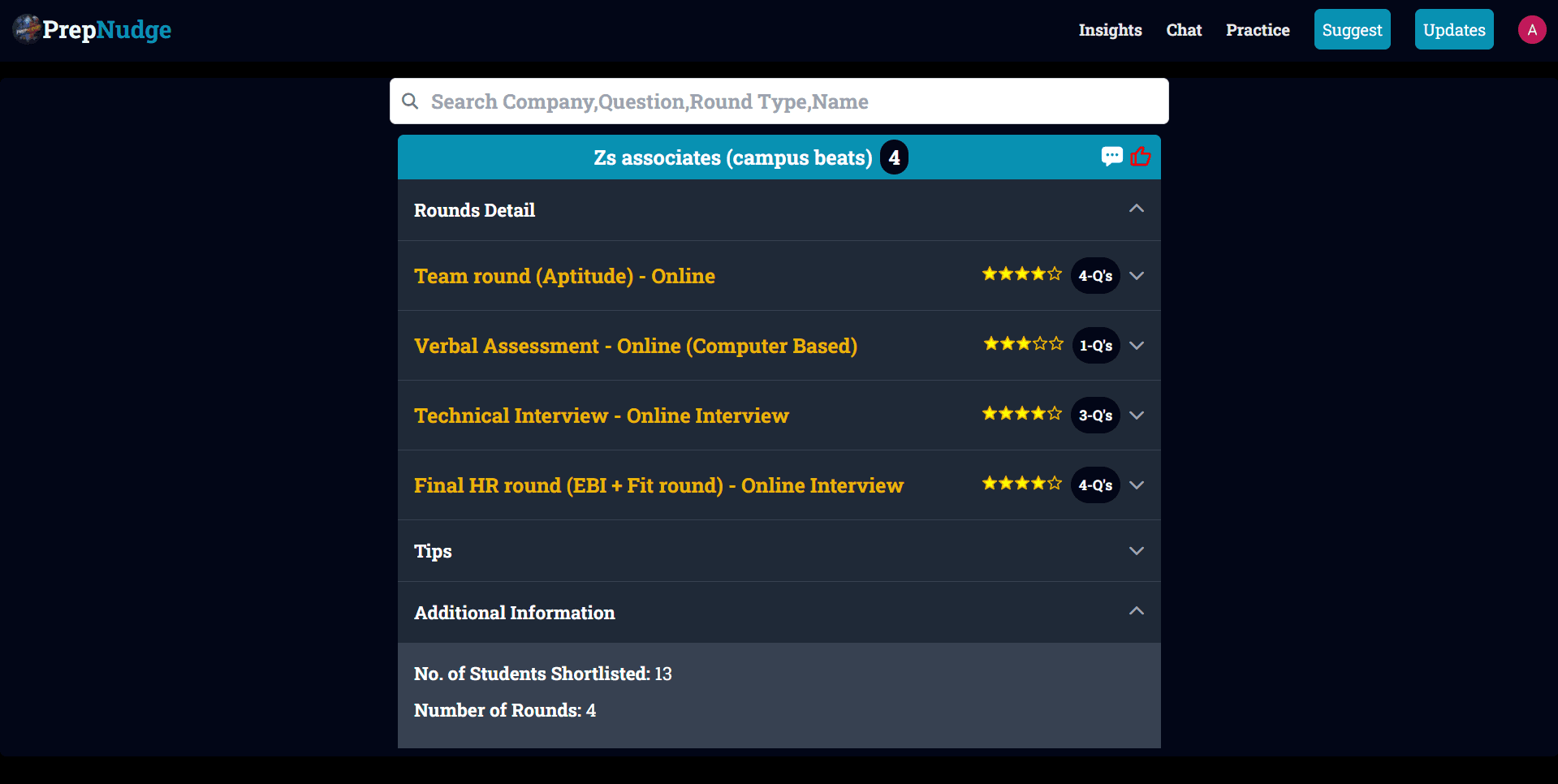This screenshot has width=1558, height=784.
Task: Click 'Number of Rounds: 4' text
Action: pyautogui.click(x=504, y=710)
